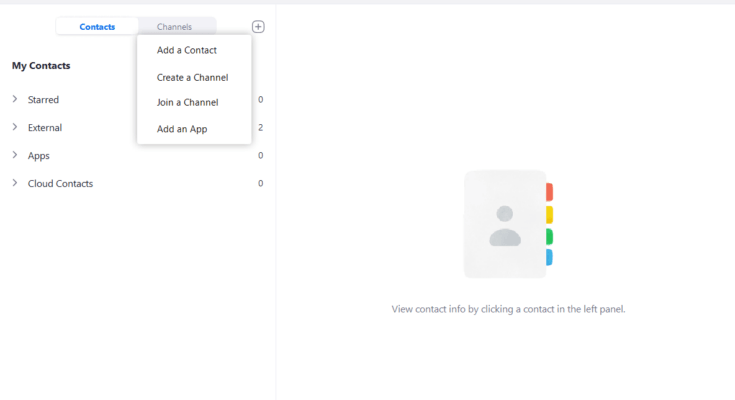Click the address book illustration's person silhouette
Viewport: 735px width, 400px height.
[505, 226]
